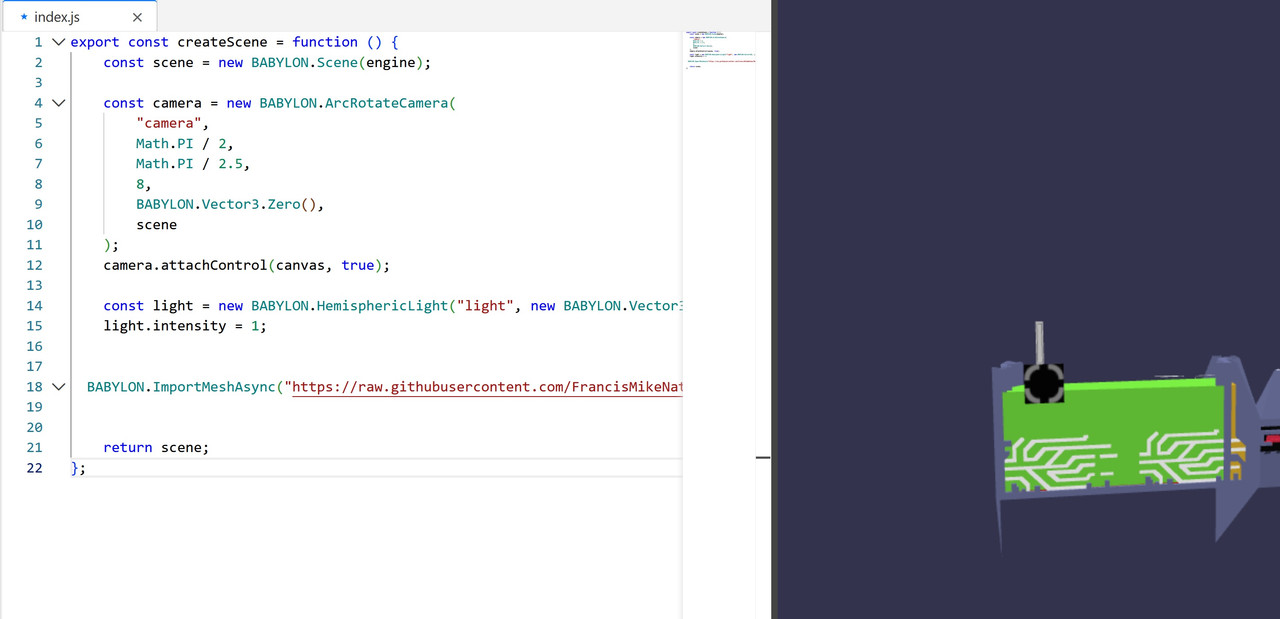Select the index.js editor tab
This screenshot has width=1280, height=619.
tap(79, 17)
